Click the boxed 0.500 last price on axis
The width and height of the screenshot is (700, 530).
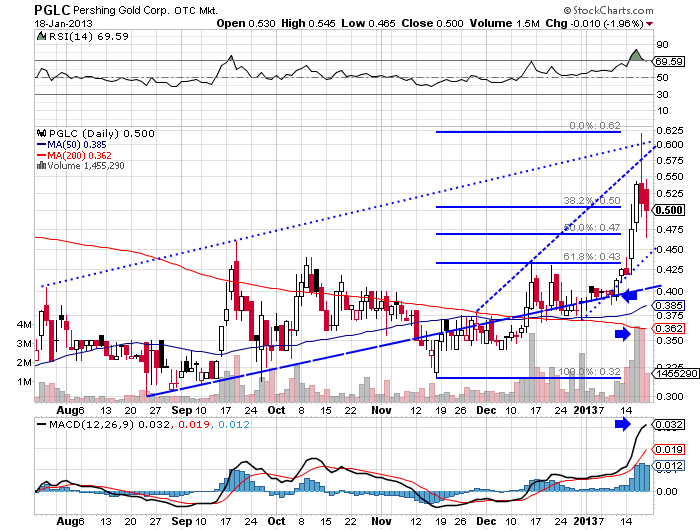coord(669,210)
